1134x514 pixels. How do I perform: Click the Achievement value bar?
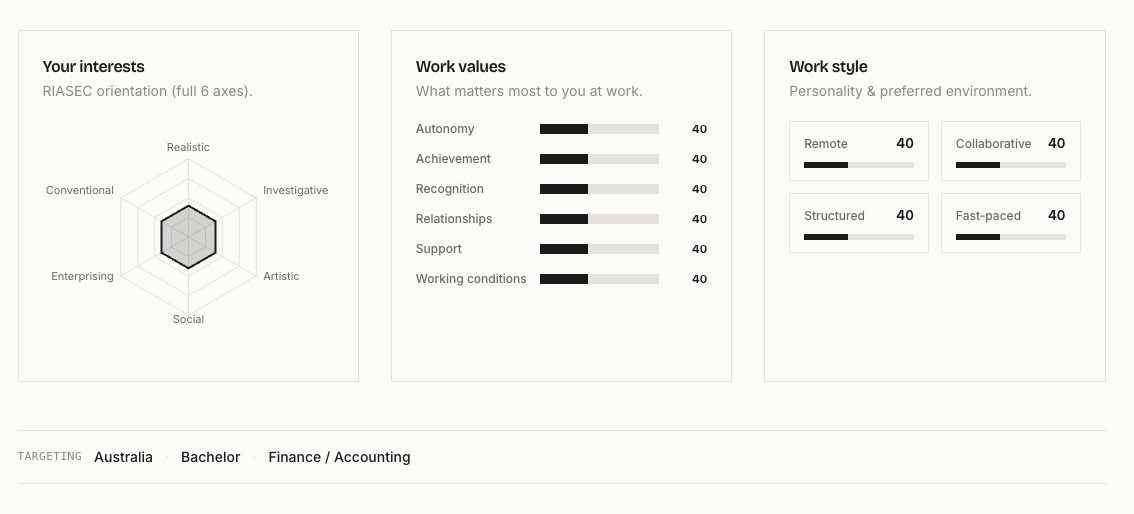coord(599,159)
